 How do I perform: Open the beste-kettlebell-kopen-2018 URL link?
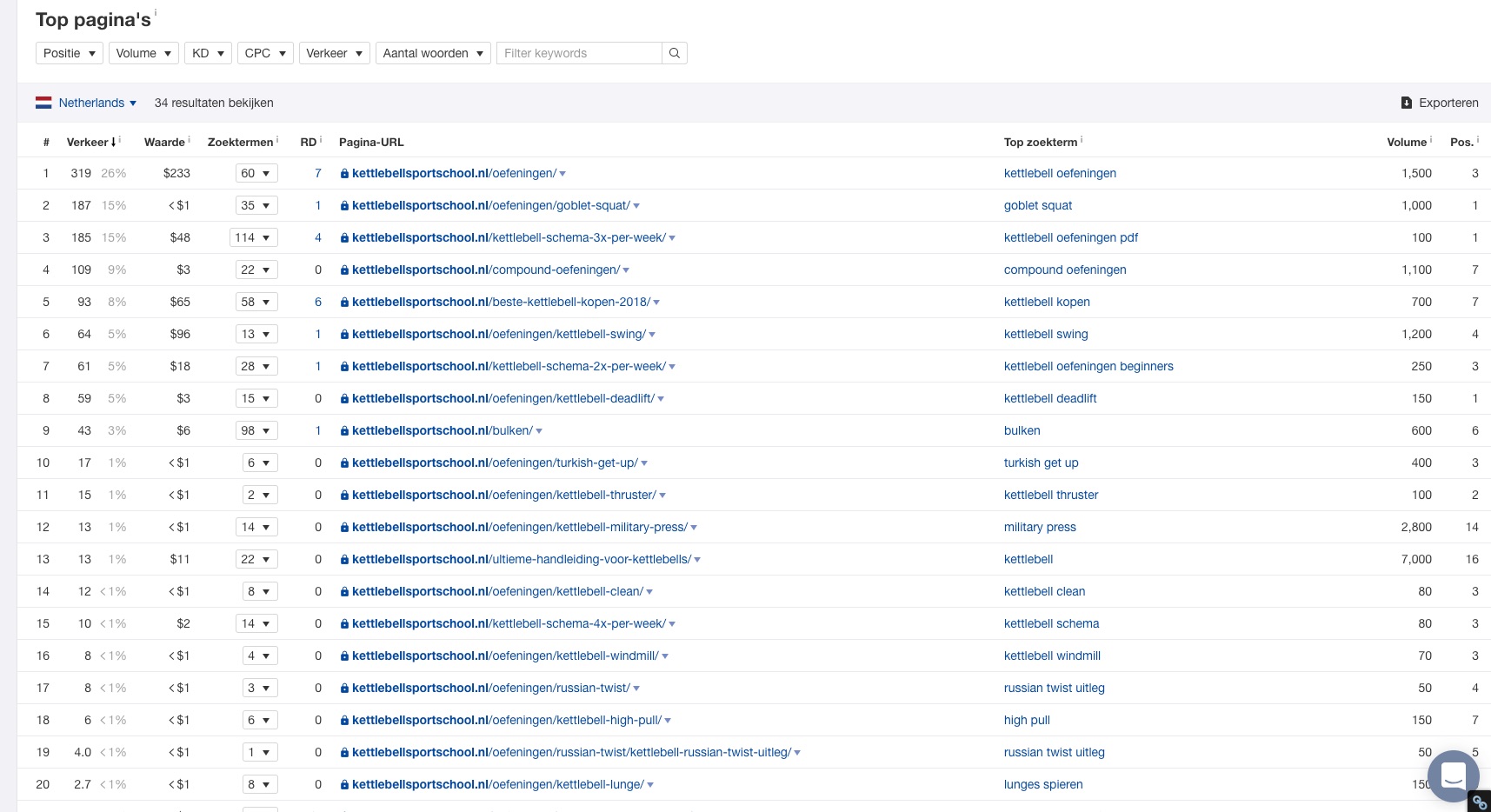(501, 302)
